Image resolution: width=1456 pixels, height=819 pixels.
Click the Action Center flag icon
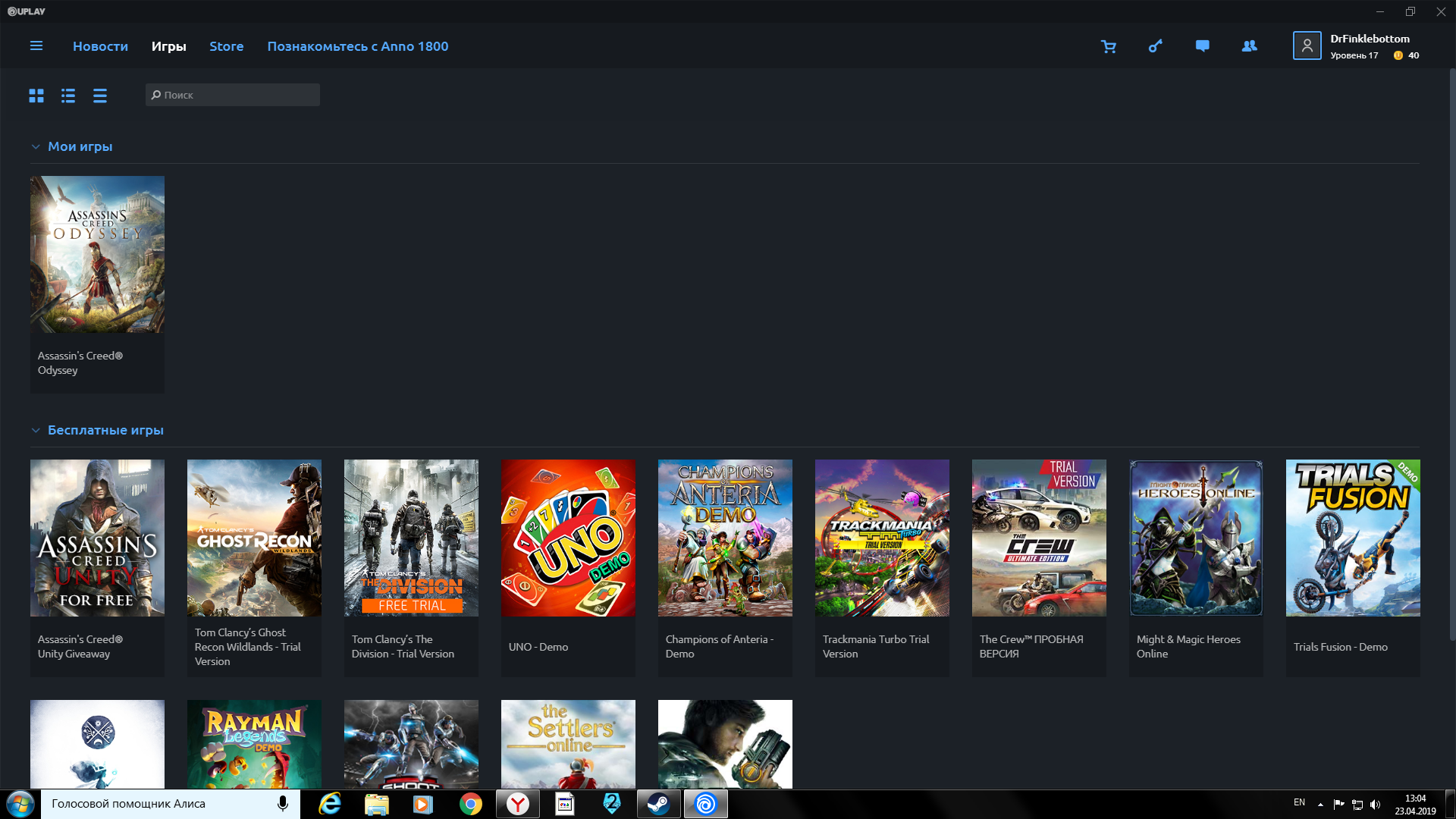(1338, 805)
